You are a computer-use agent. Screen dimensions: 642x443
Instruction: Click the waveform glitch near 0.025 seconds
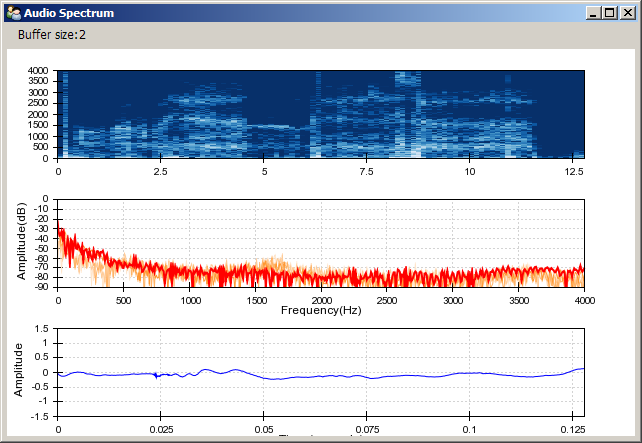[156, 376]
